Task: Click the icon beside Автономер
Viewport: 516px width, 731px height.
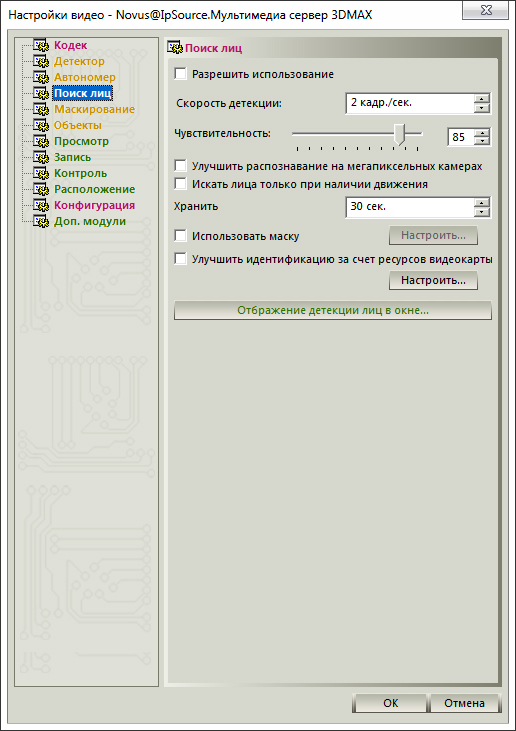Action: click(41, 77)
